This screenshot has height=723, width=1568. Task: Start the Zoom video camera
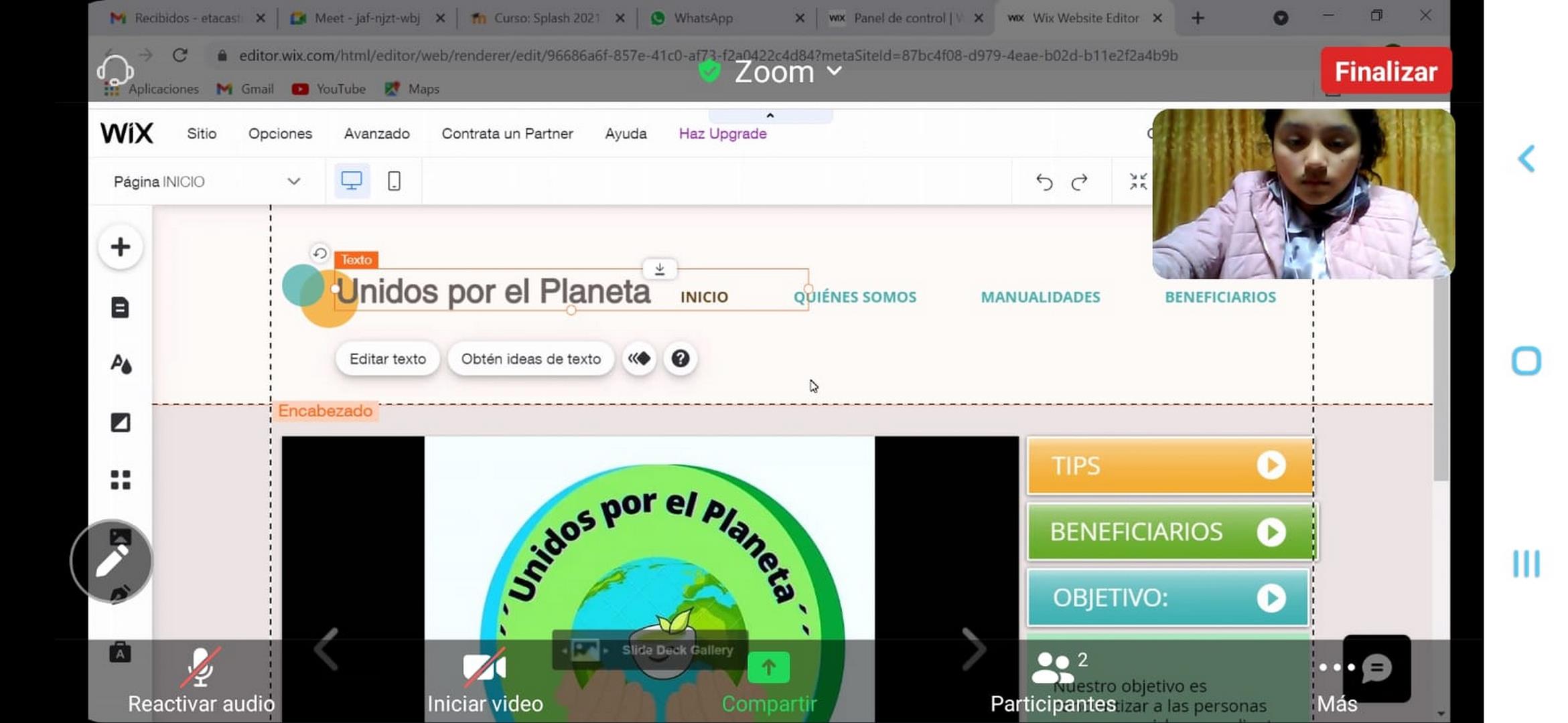pos(485,680)
